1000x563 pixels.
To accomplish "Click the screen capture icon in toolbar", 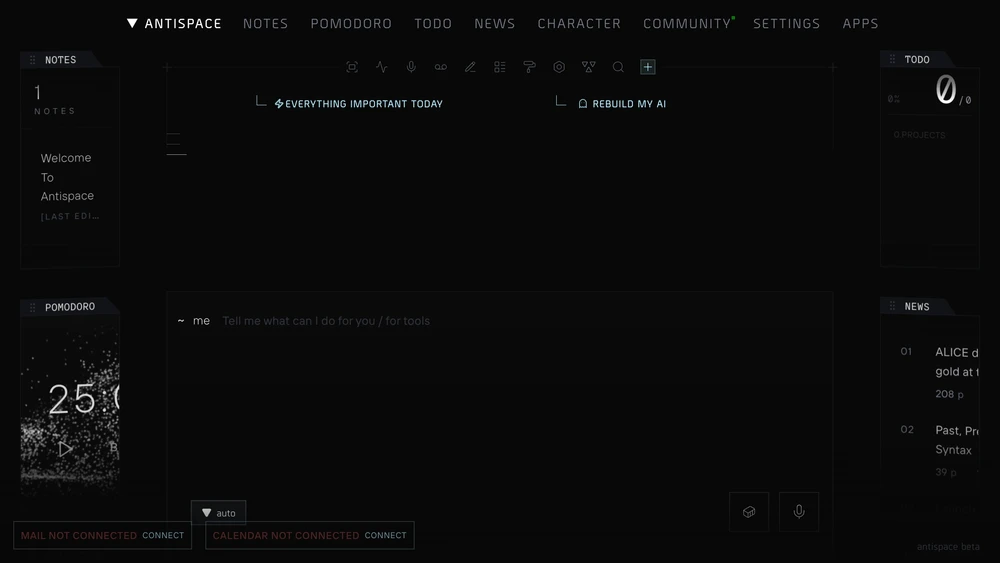I will (x=352, y=67).
